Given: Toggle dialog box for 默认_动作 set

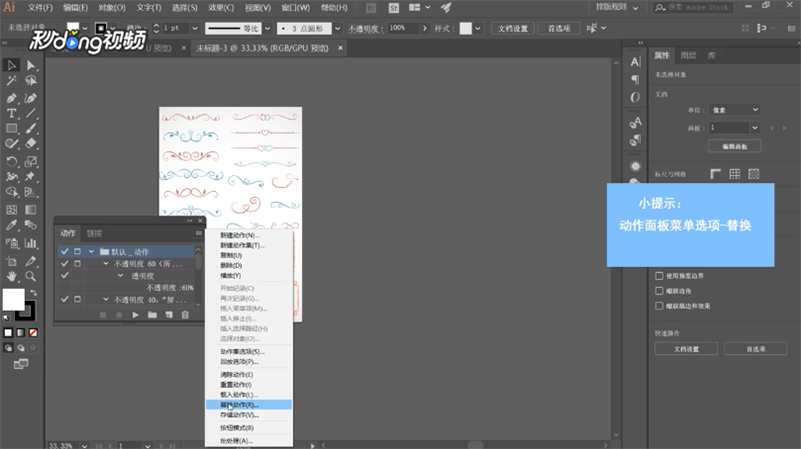Looking at the screenshot, I should (77, 251).
